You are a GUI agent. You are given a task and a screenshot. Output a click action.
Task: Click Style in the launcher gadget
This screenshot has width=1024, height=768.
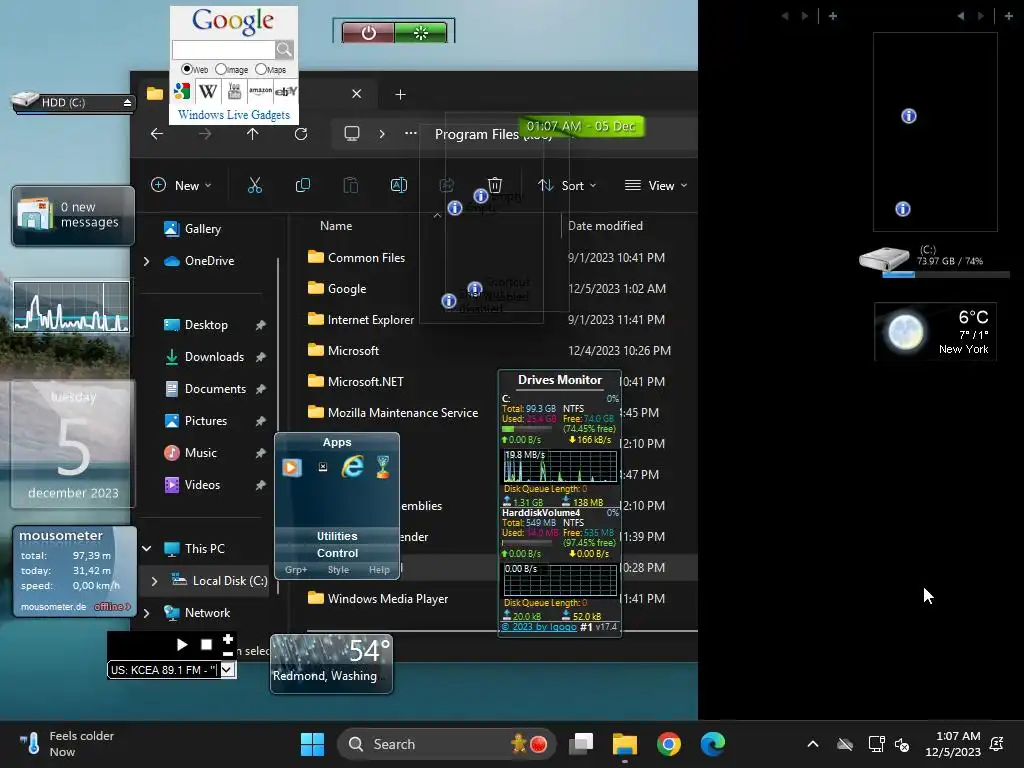click(x=338, y=569)
